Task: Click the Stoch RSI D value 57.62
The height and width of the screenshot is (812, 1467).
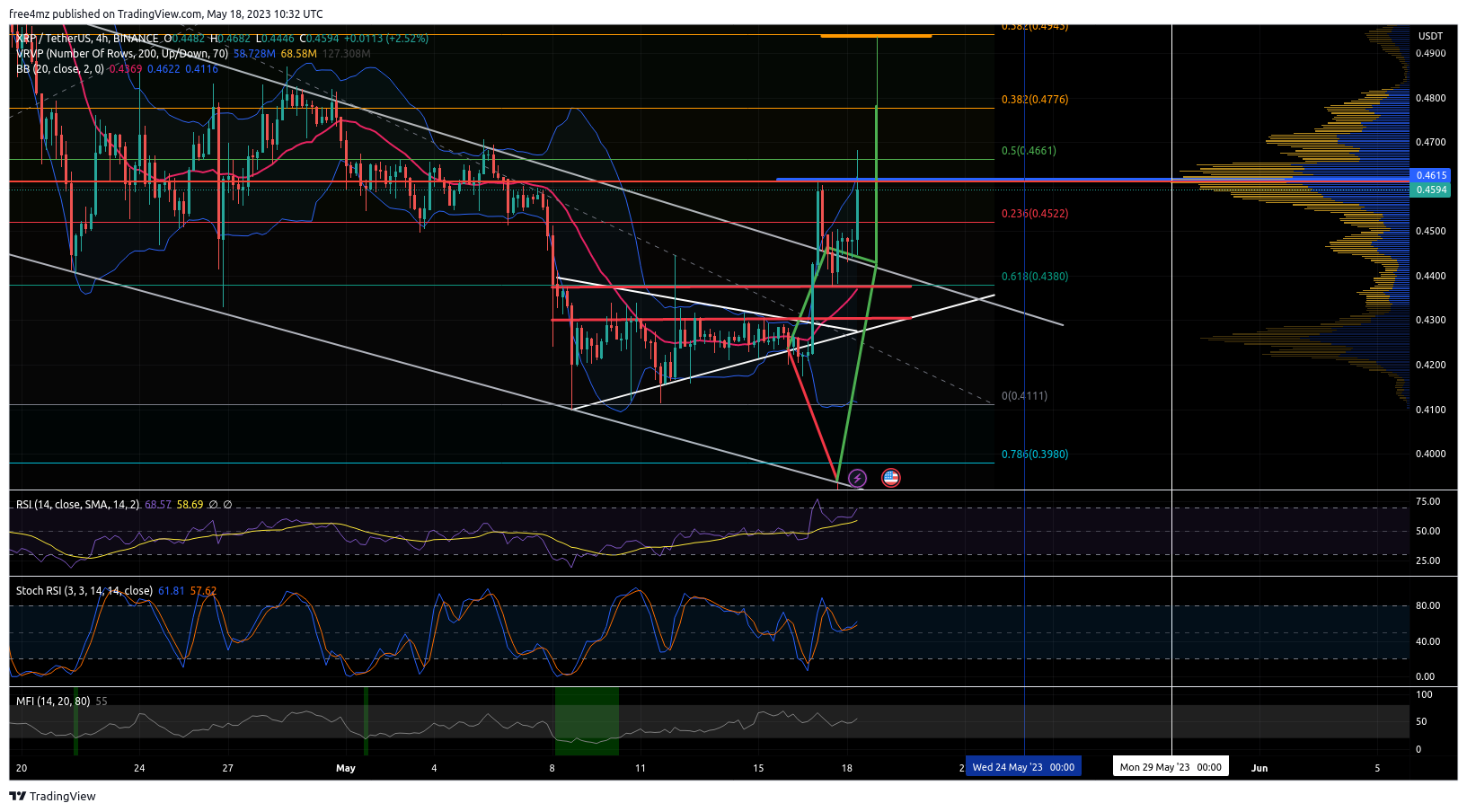Action: (204, 591)
